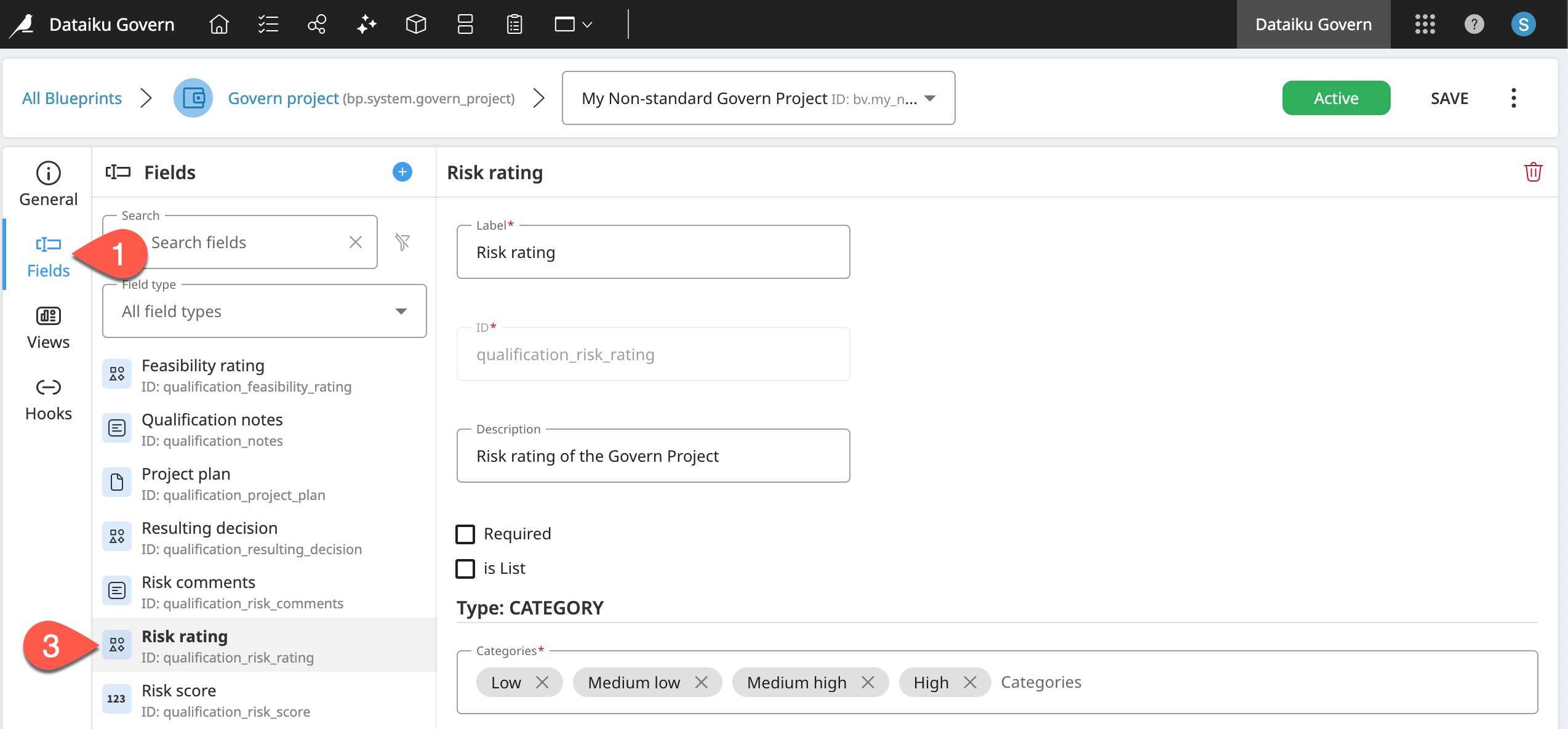Viewport: 1568px width, 729px height.
Task: Open the checklist tasks icon in top navbar
Action: pyautogui.click(x=268, y=24)
